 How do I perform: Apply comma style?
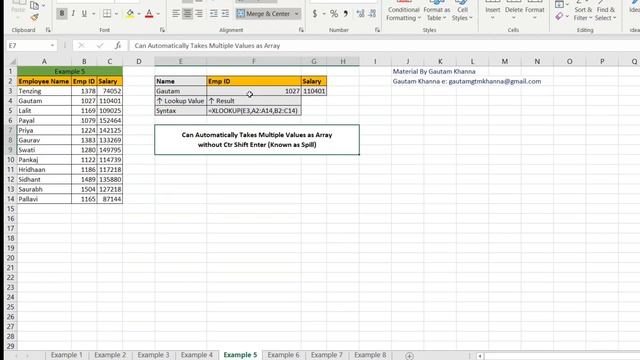pyautogui.click(x=345, y=13)
